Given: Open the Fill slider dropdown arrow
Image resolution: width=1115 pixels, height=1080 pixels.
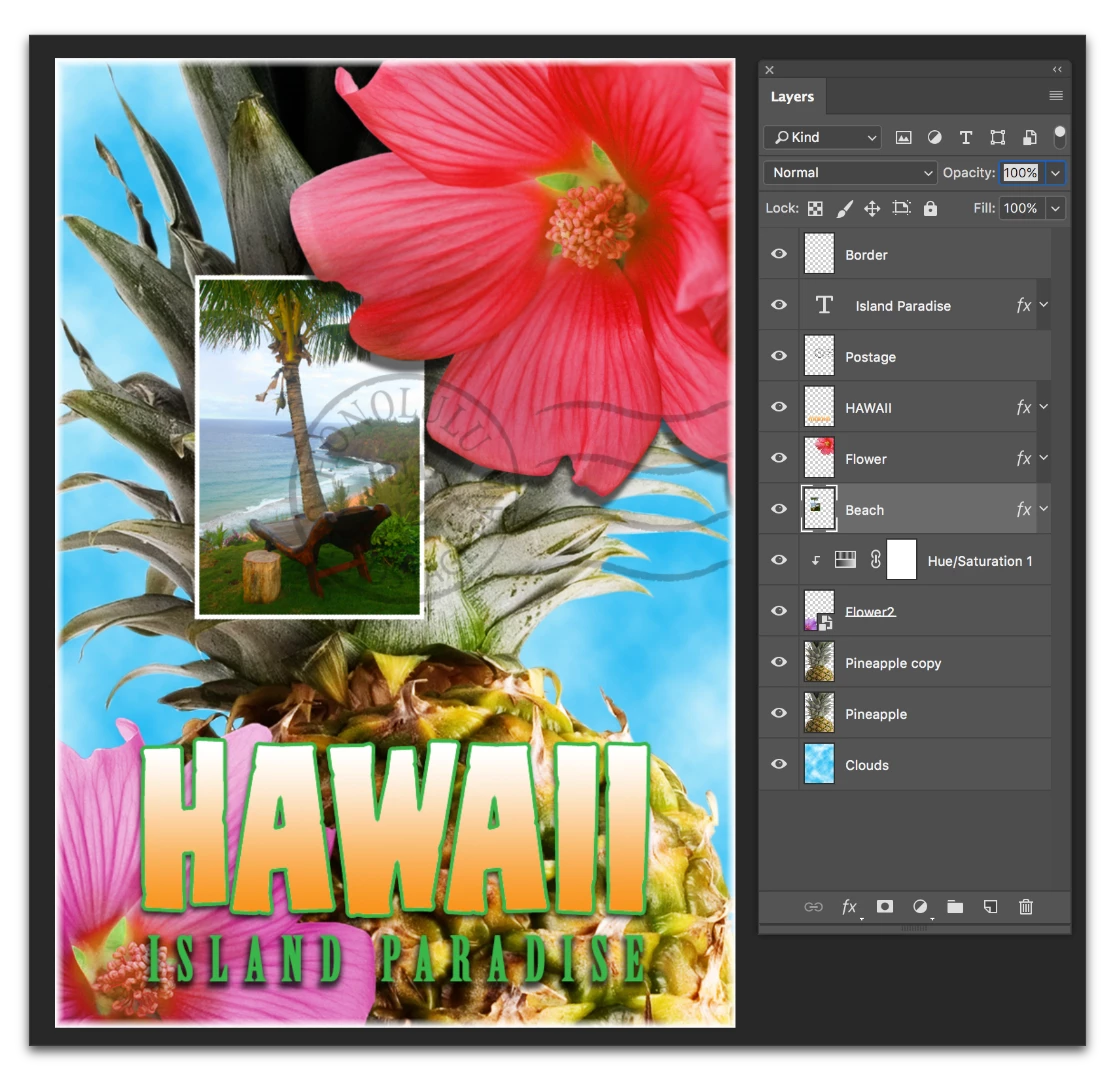Looking at the screenshot, I should pyautogui.click(x=1055, y=208).
